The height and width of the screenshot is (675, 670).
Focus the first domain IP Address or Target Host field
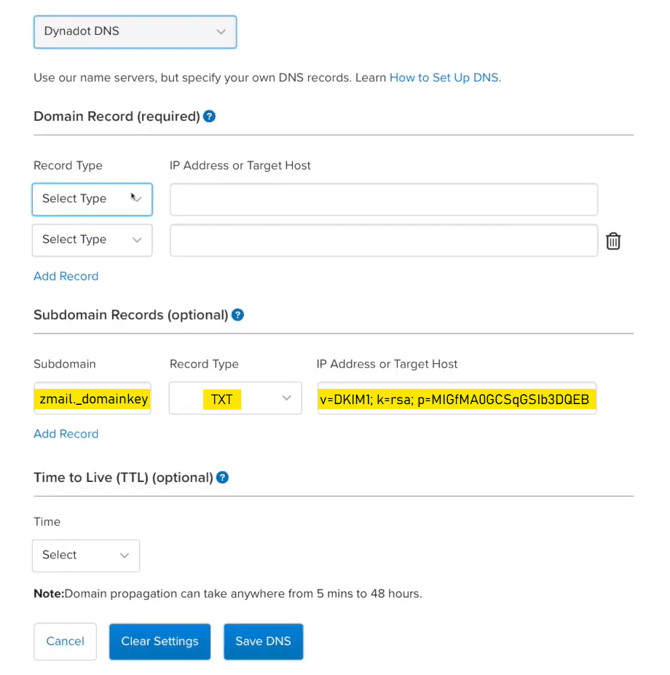tap(384, 199)
